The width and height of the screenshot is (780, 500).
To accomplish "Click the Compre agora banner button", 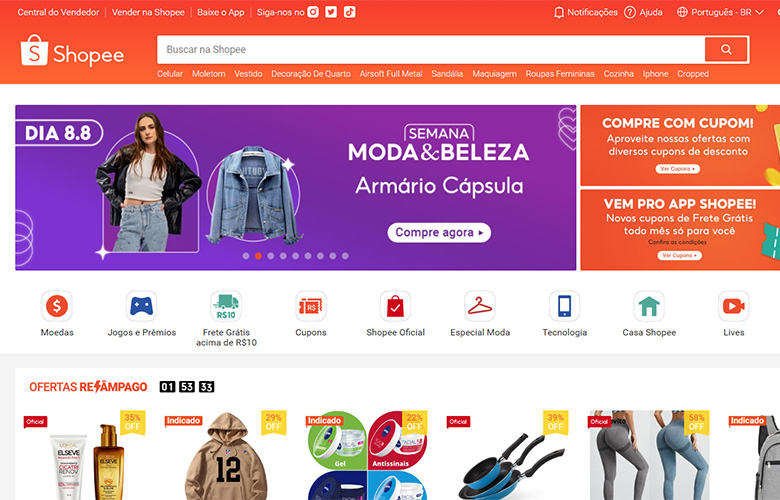I will 439,232.
